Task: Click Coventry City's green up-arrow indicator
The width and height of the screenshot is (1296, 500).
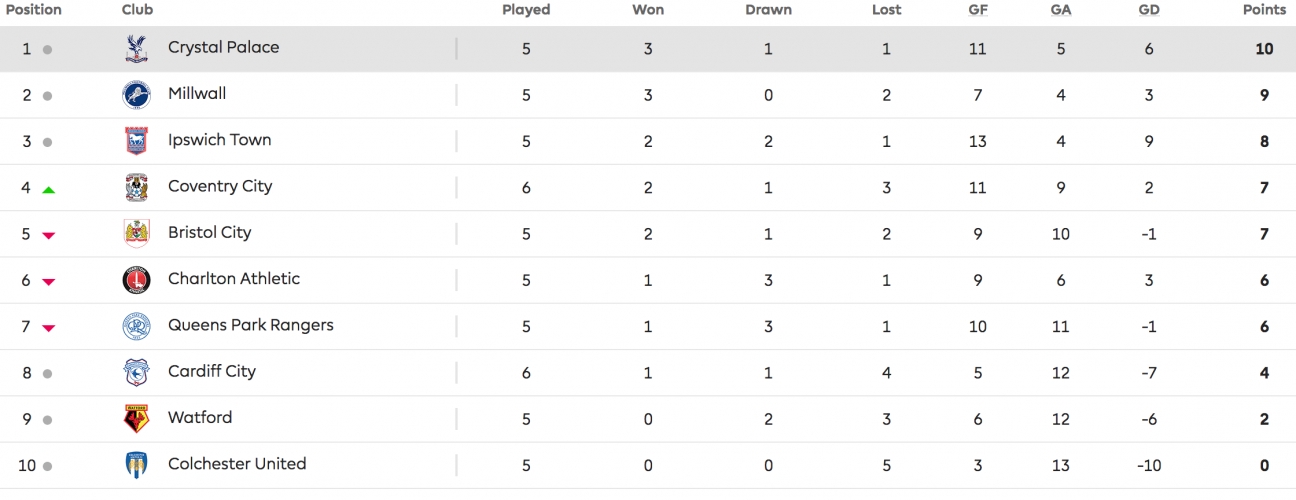Action: point(48,189)
